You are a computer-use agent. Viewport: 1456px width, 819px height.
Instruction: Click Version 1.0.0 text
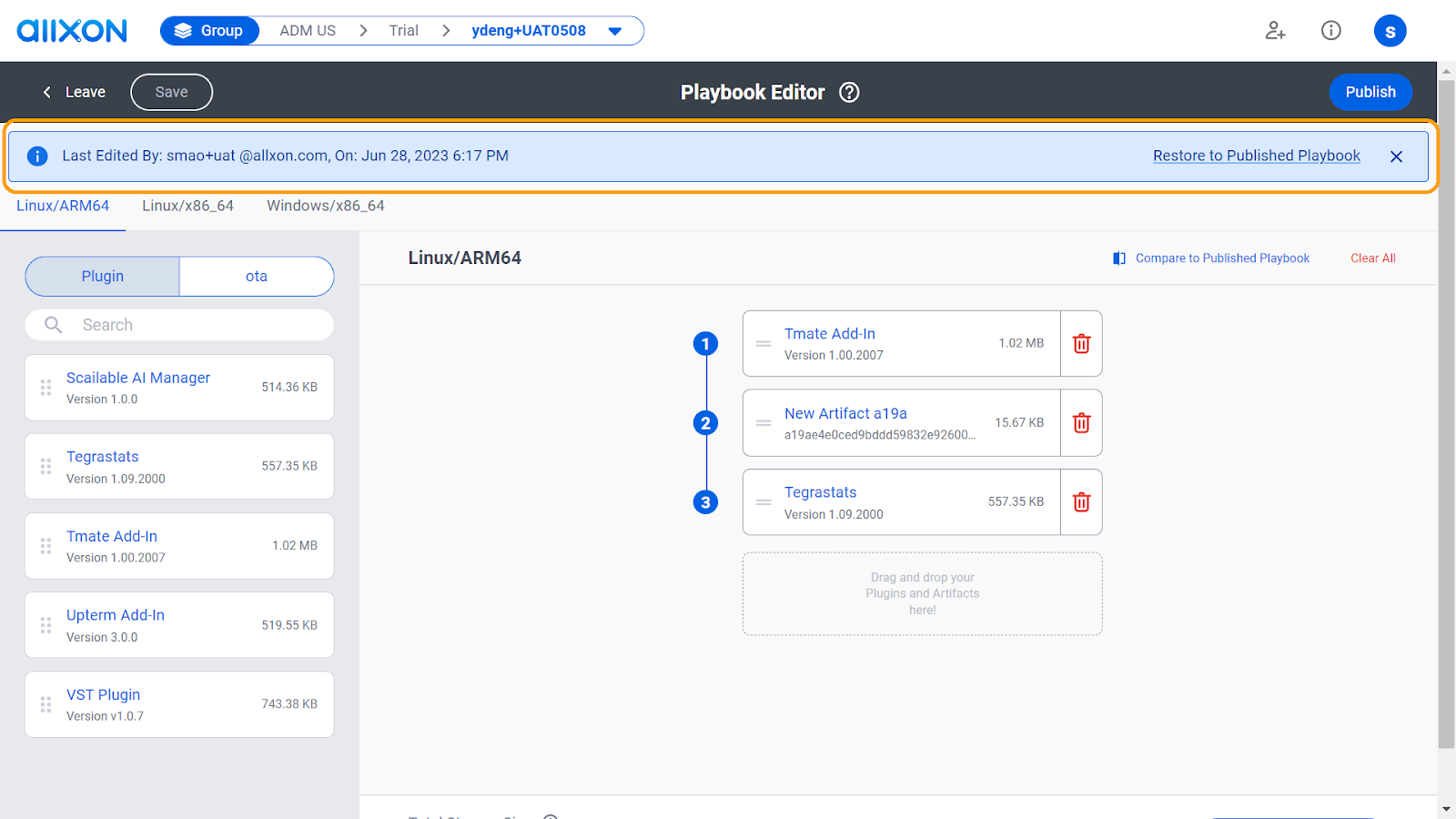[x=102, y=399]
